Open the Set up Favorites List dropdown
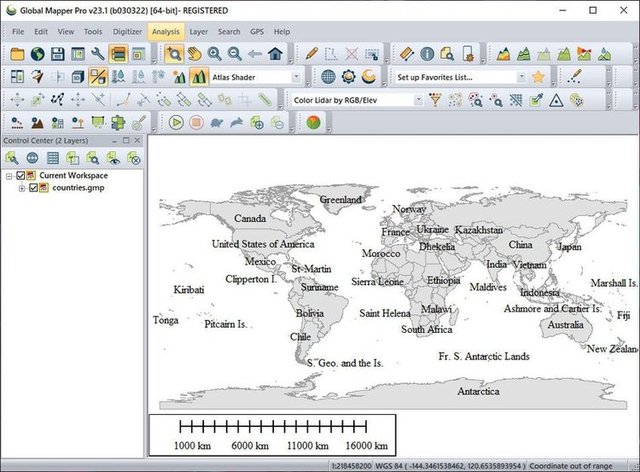The width and height of the screenshot is (640, 472). [x=521, y=76]
